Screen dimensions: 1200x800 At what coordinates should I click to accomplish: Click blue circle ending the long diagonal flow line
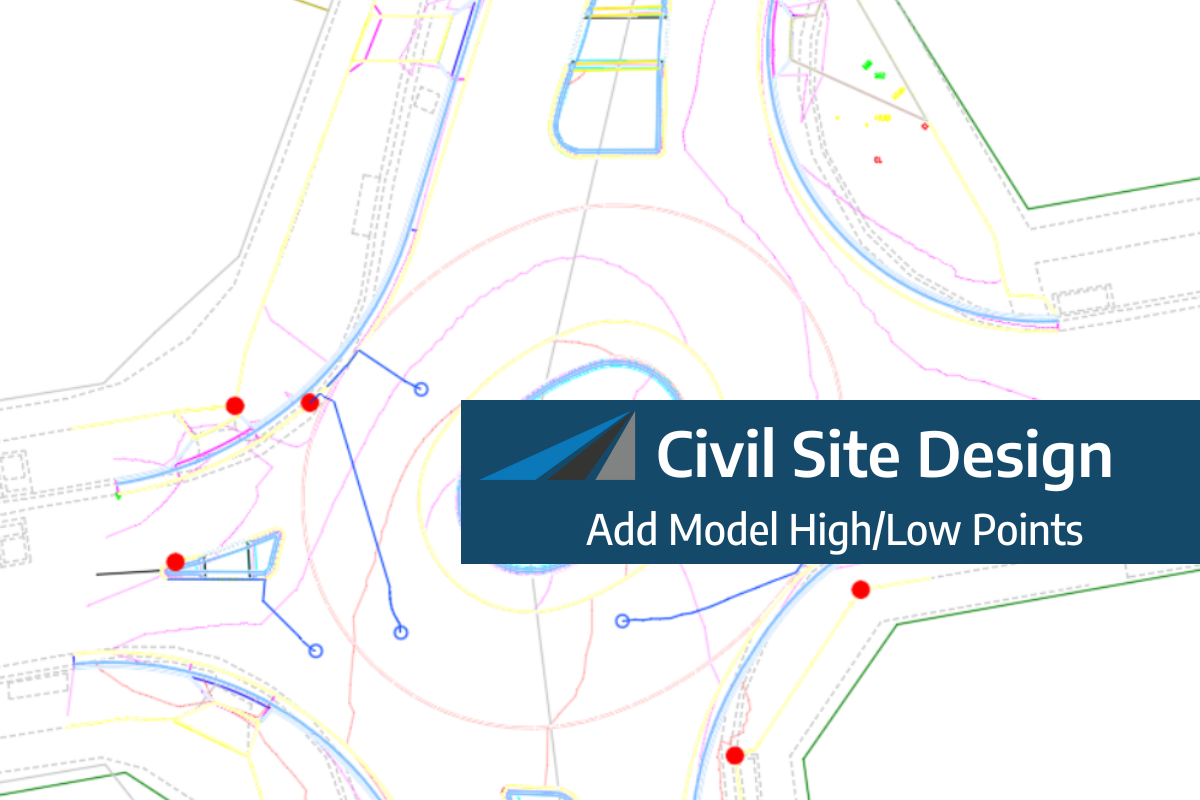click(401, 632)
